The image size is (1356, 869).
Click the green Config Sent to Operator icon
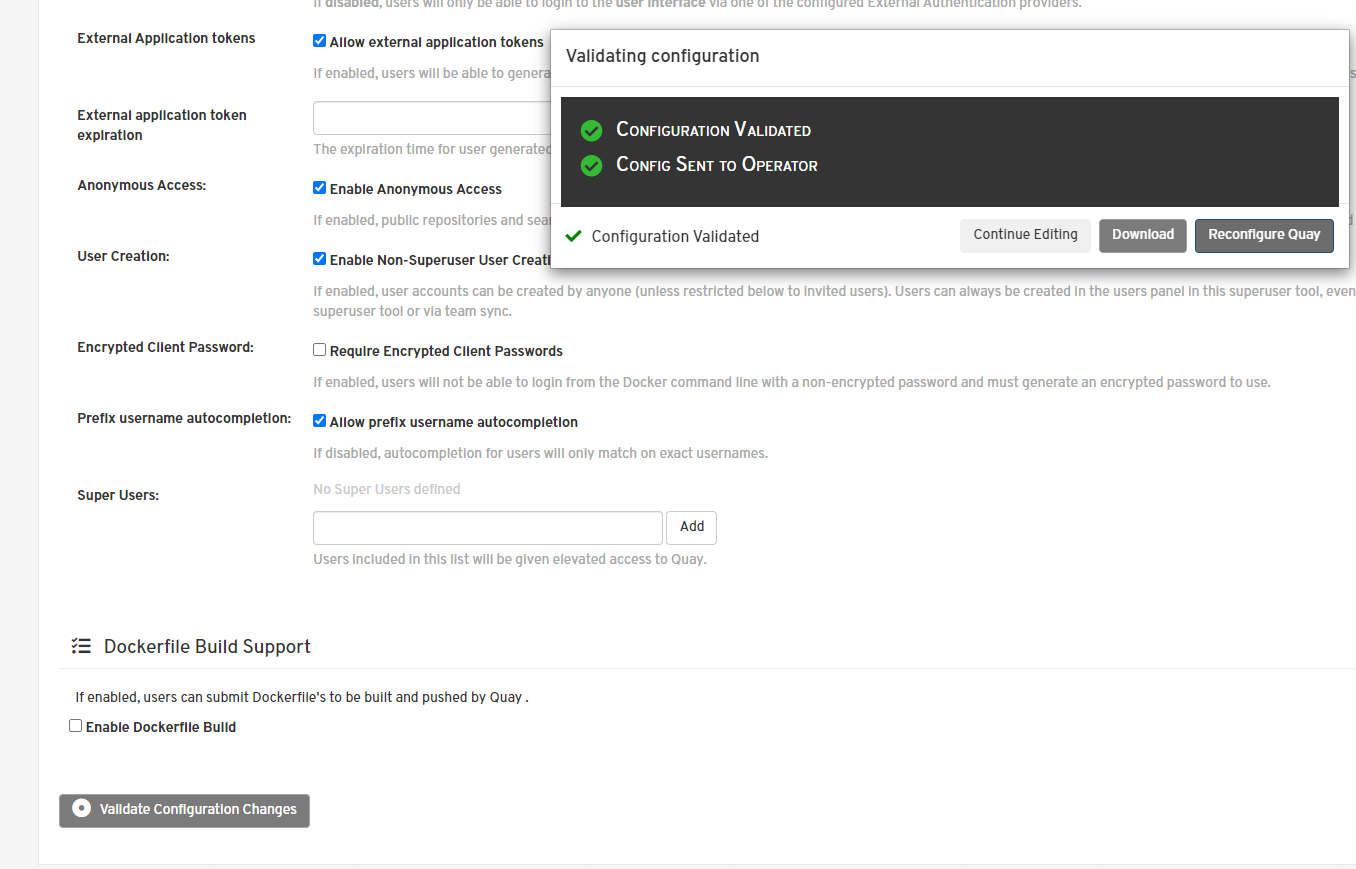coord(591,166)
